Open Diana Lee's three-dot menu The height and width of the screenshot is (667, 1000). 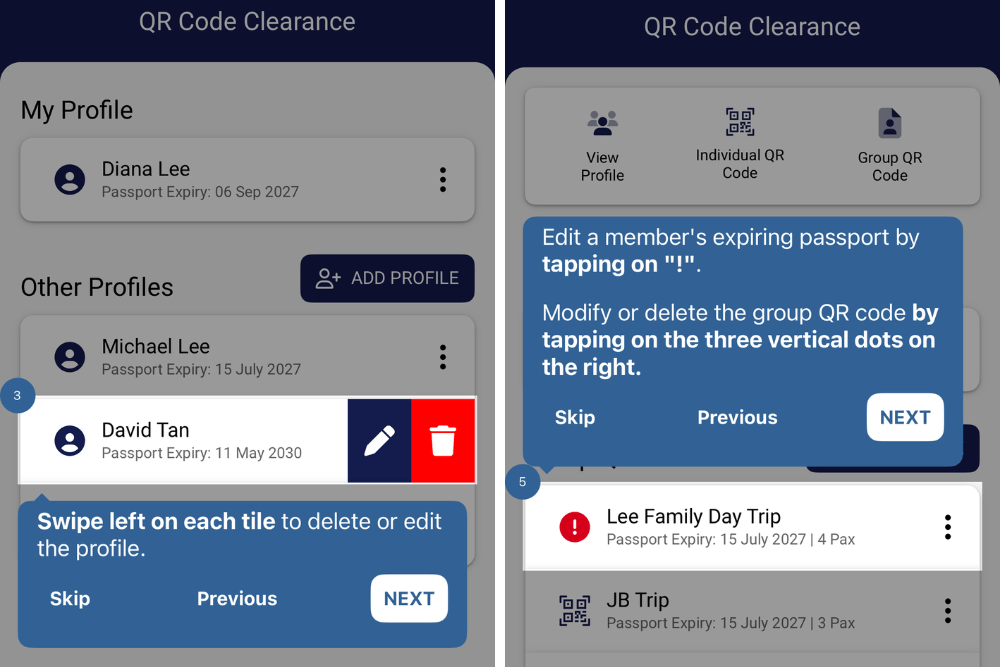(443, 180)
